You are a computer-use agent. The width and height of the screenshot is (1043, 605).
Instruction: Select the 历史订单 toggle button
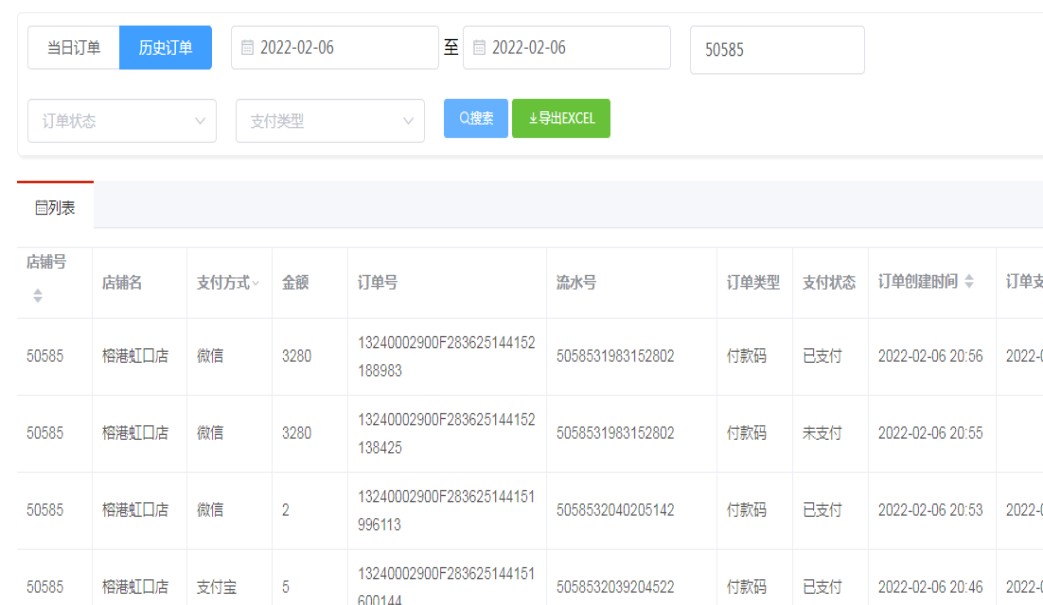click(165, 48)
